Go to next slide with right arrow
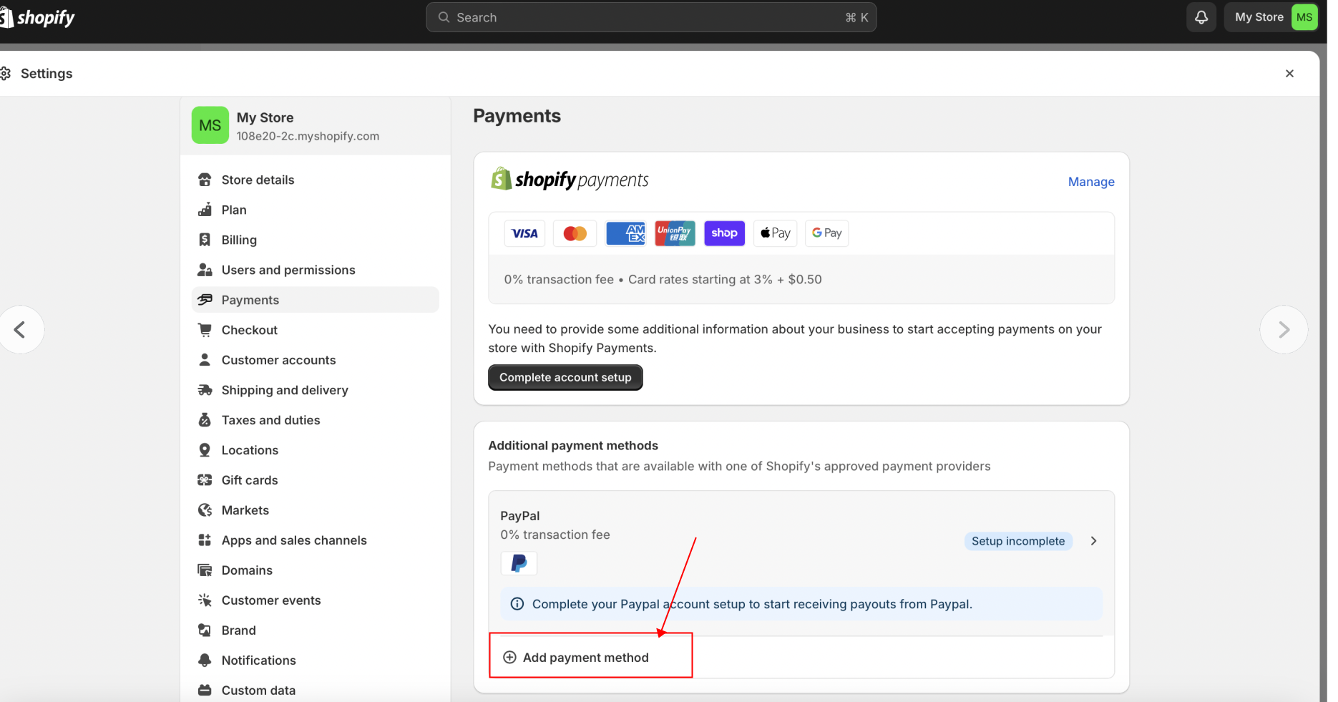The width and height of the screenshot is (1338, 702). [x=1283, y=330]
